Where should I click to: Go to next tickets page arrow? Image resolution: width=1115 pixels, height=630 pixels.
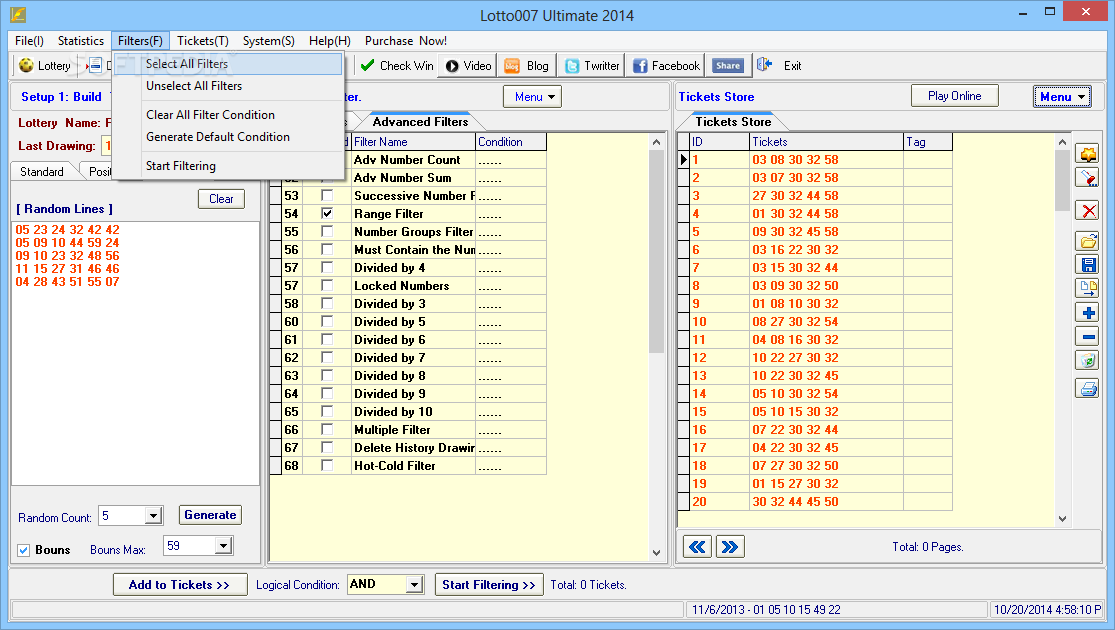[x=730, y=547]
